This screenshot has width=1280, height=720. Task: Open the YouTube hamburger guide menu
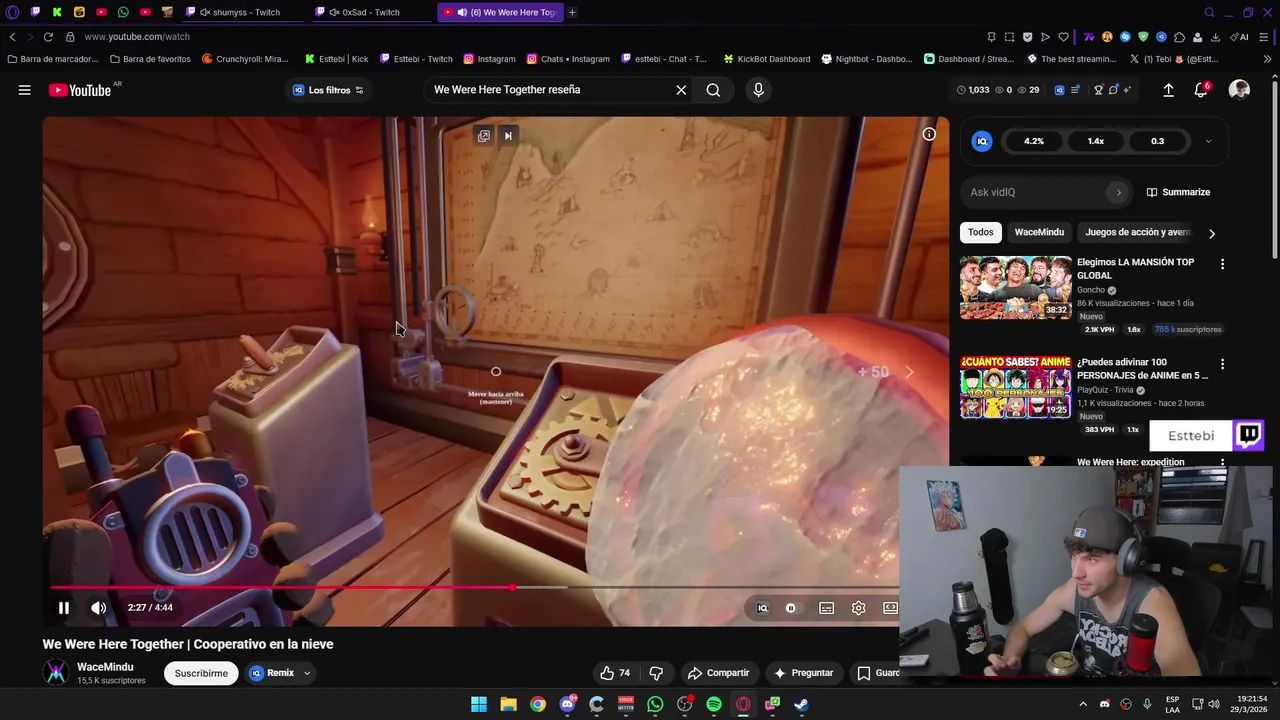(24, 90)
